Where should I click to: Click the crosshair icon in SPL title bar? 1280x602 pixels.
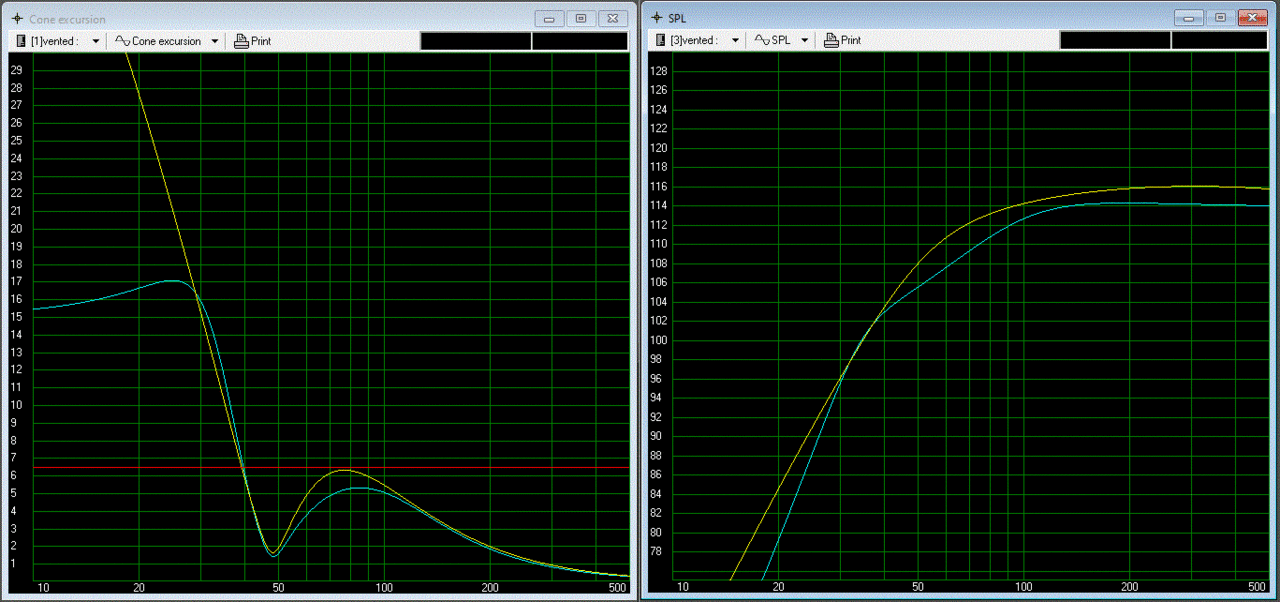tap(654, 18)
